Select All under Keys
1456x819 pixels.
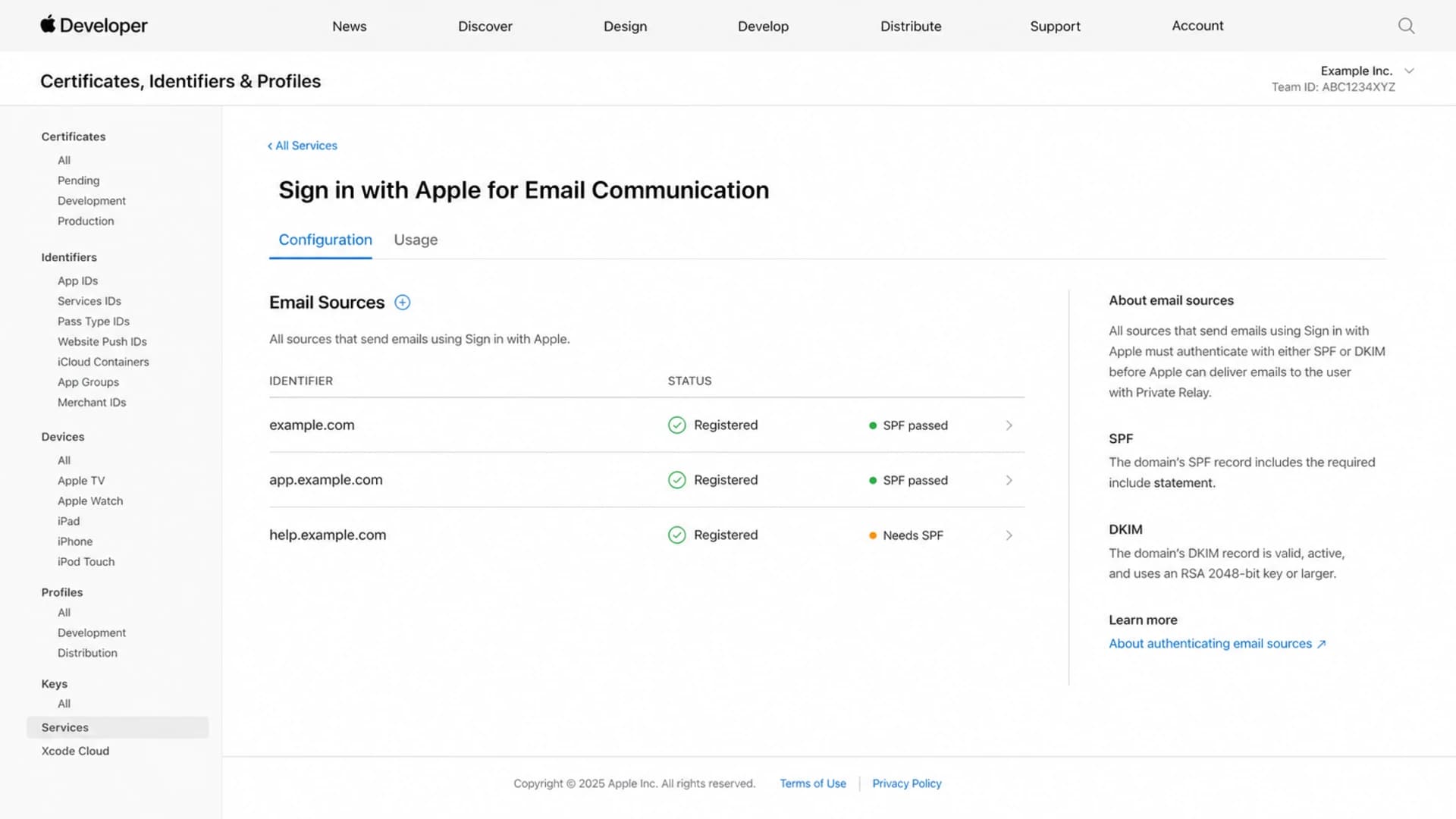[64, 704]
